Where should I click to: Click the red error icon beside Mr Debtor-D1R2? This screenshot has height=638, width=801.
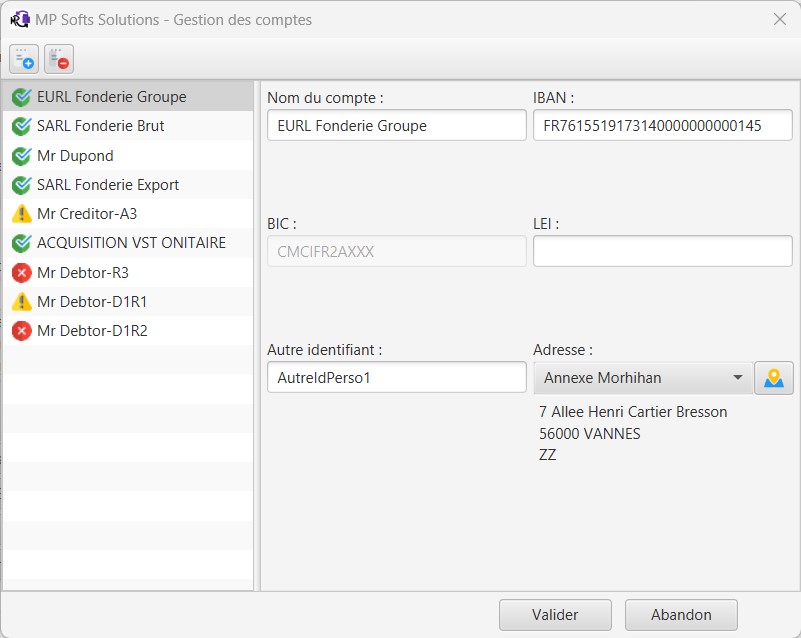(21, 331)
